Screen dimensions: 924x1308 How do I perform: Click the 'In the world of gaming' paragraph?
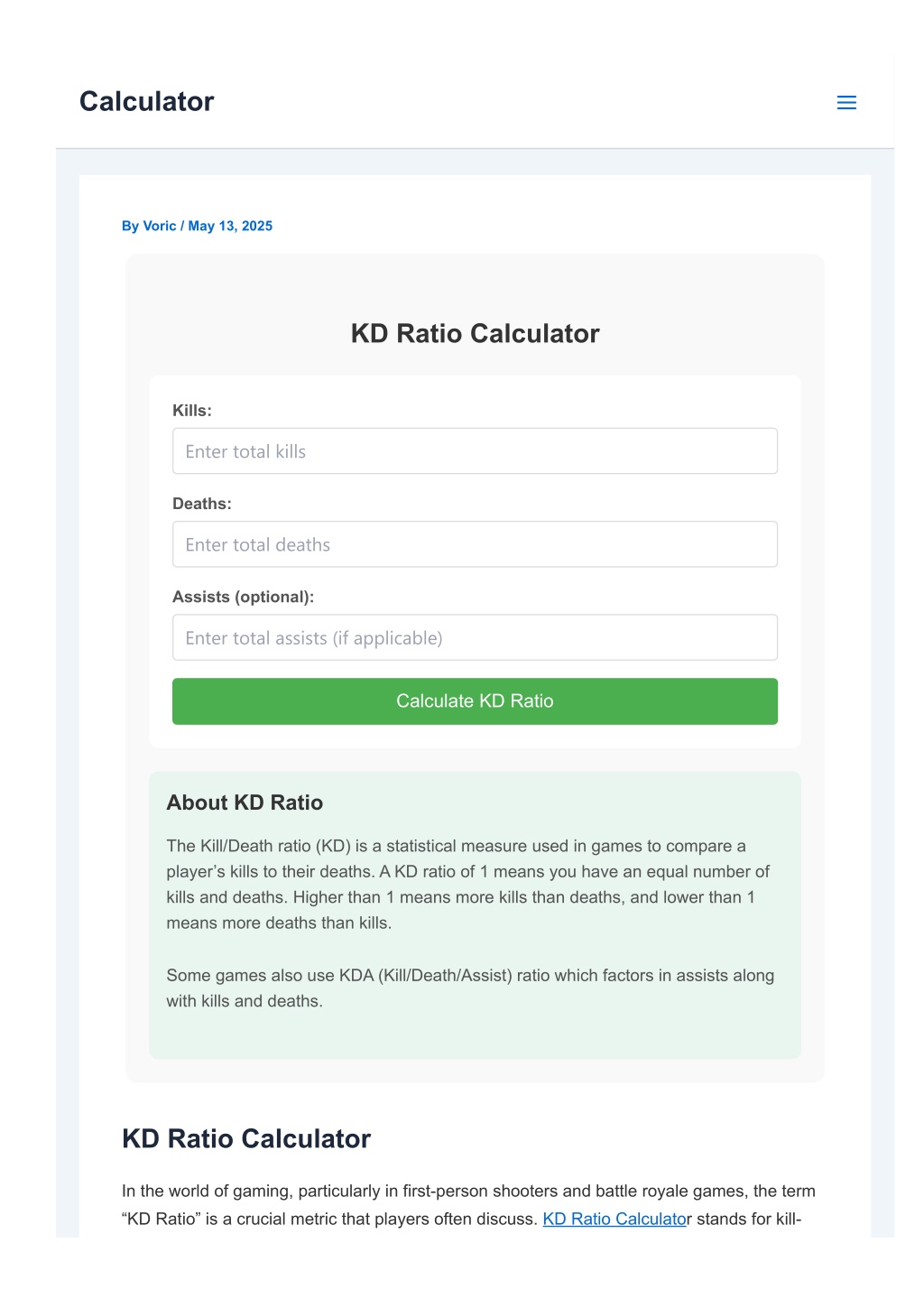click(x=469, y=1205)
